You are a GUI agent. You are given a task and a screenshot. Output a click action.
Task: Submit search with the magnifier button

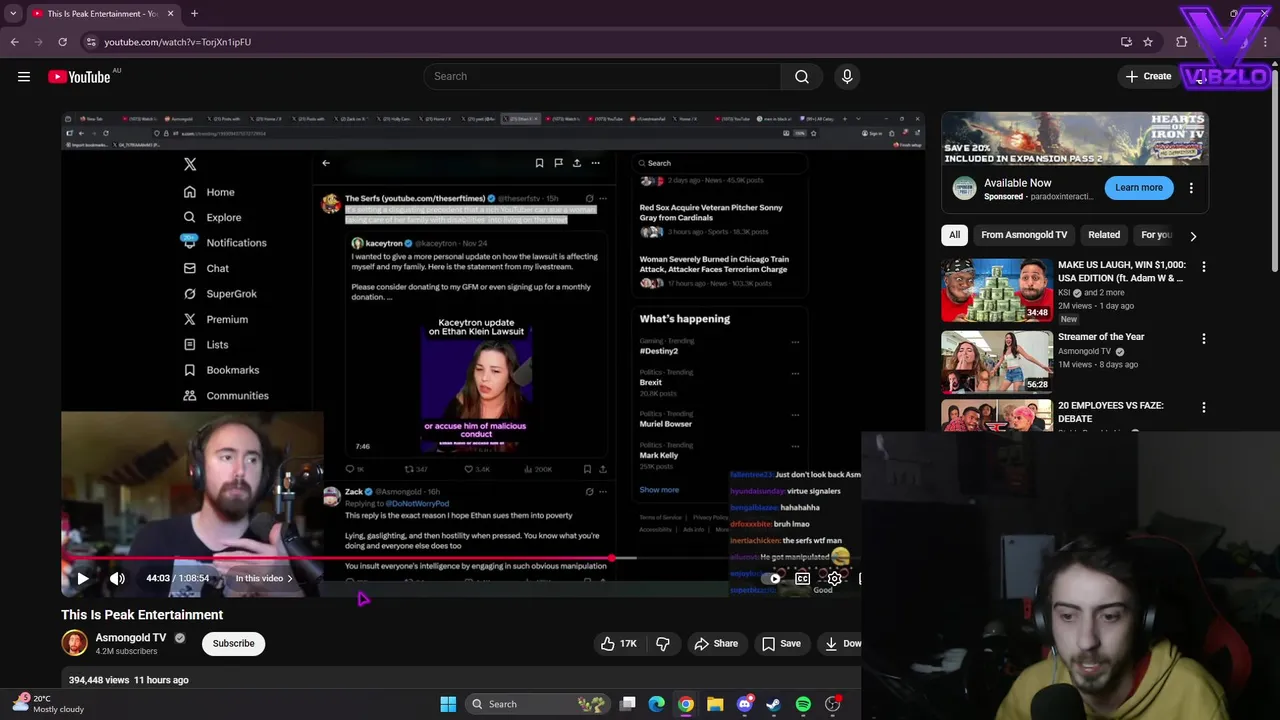pyautogui.click(x=802, y=76)
